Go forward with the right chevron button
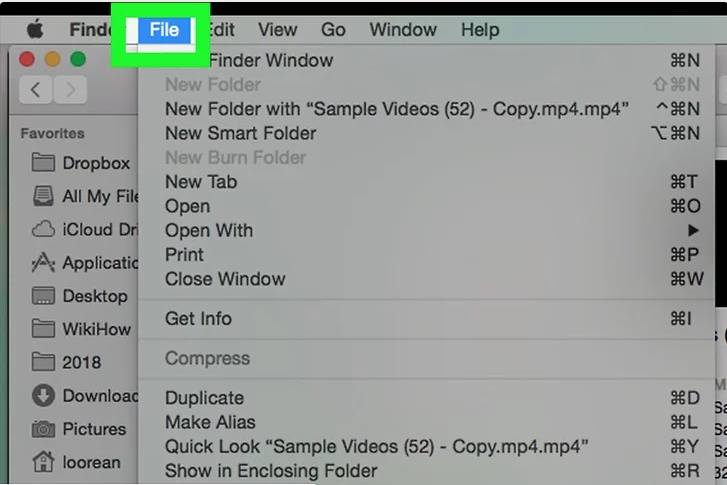This screenshot has height=485, width=727. coord(70,89)
